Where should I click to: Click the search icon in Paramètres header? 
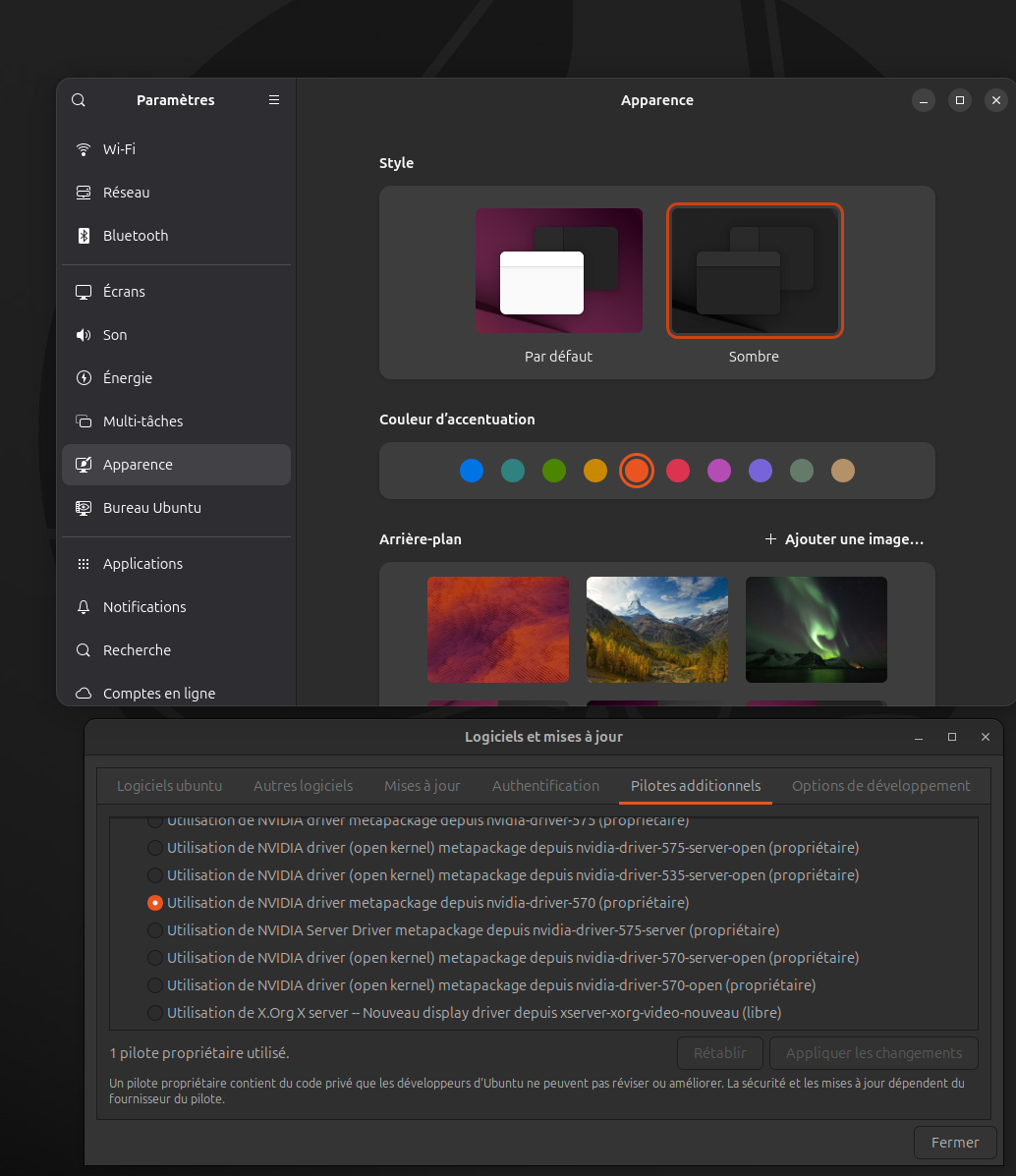(79, 100)
